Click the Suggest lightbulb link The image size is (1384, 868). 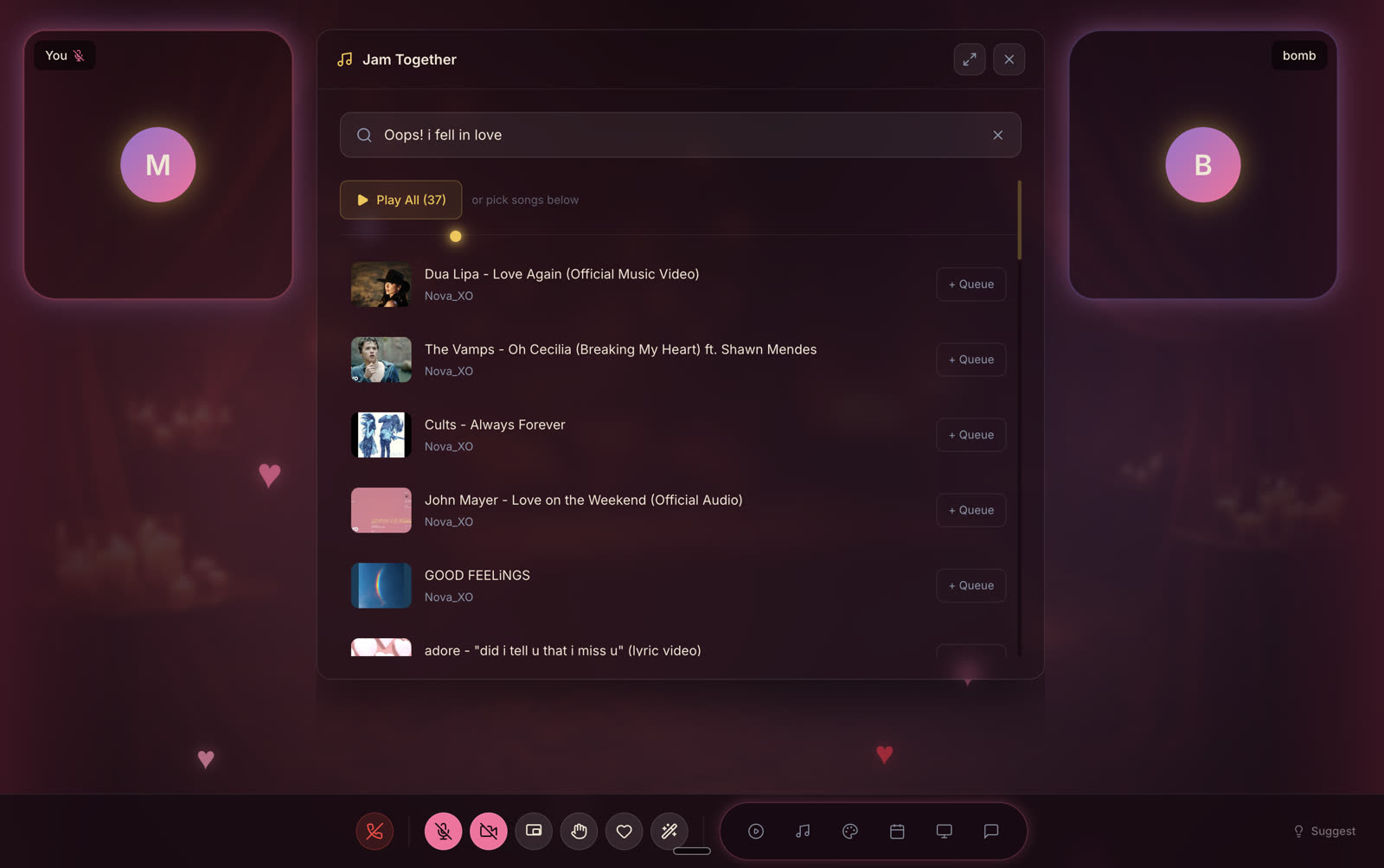tap(1324, 832)
